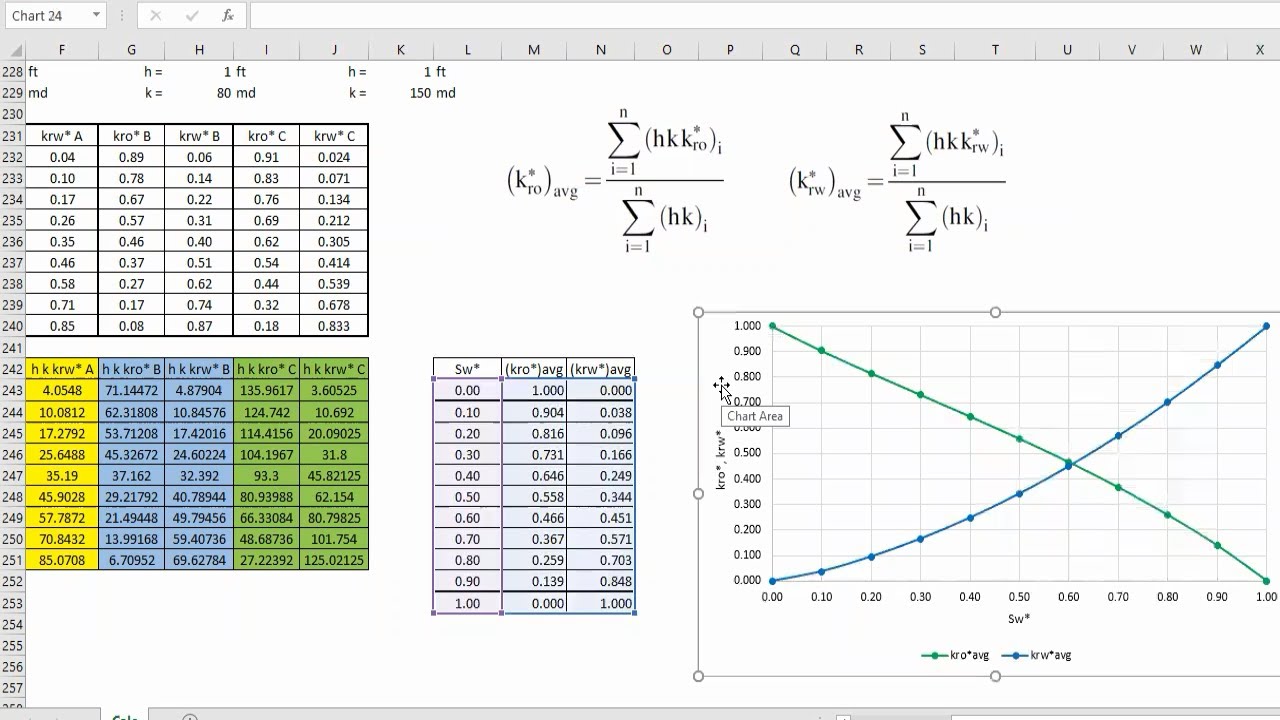
Task: Select column F header
Action: coord(62,50)
